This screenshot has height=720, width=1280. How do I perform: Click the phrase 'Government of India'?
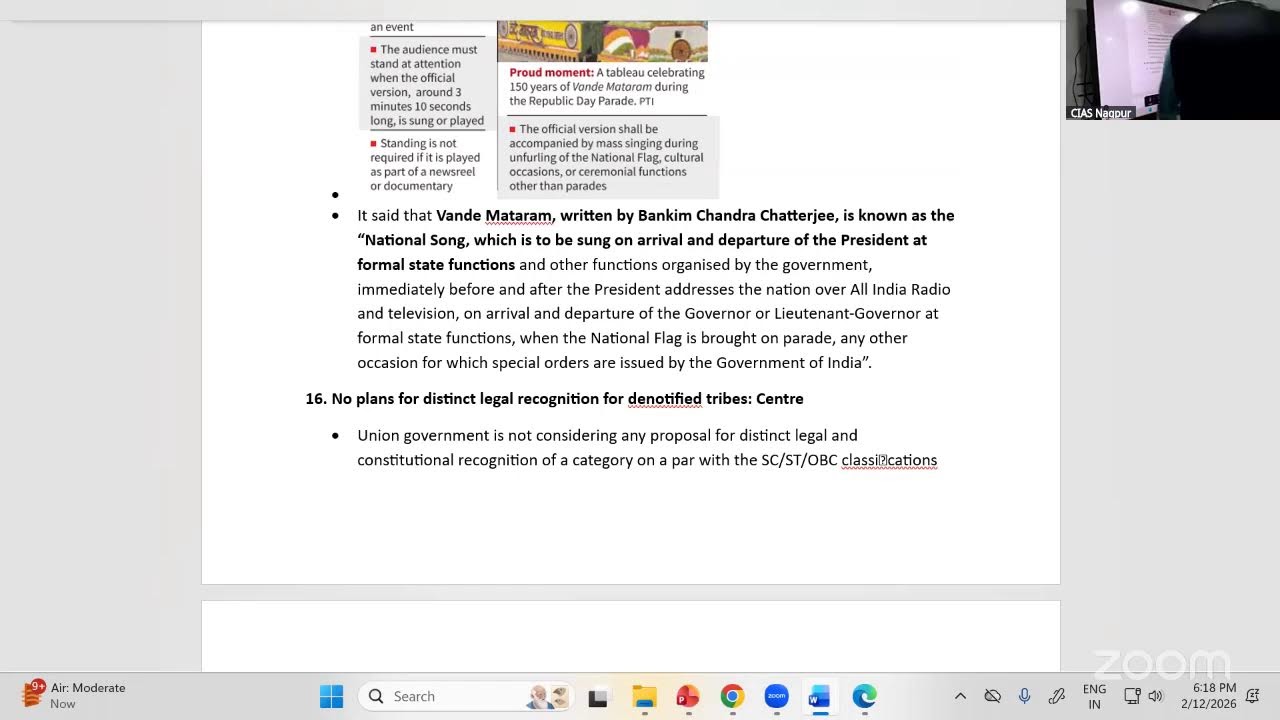click(x=789, y=363)
